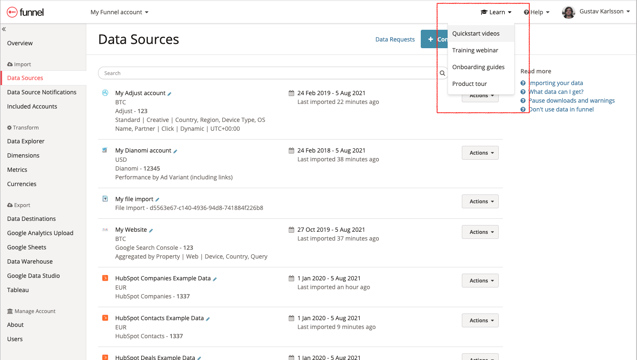637x360 pixels.
Task: Toggle the Learn dropdown menu
Action: point(496,12)
